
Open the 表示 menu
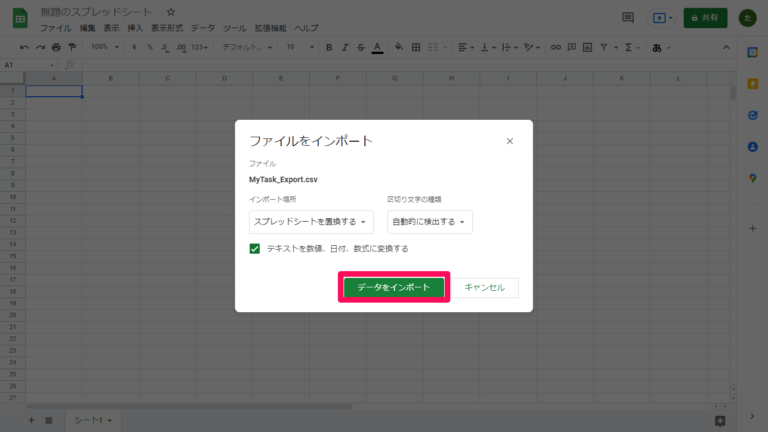111,28
